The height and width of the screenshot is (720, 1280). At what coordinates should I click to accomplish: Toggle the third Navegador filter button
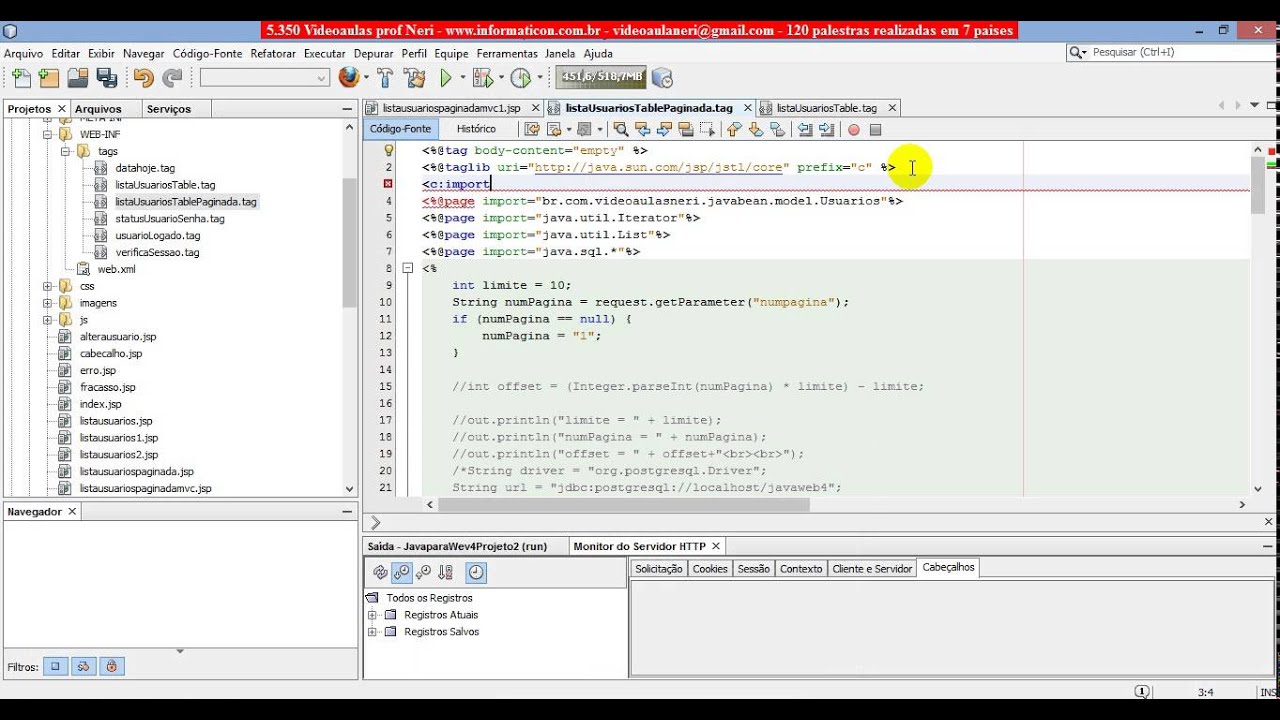click(112, 666)
